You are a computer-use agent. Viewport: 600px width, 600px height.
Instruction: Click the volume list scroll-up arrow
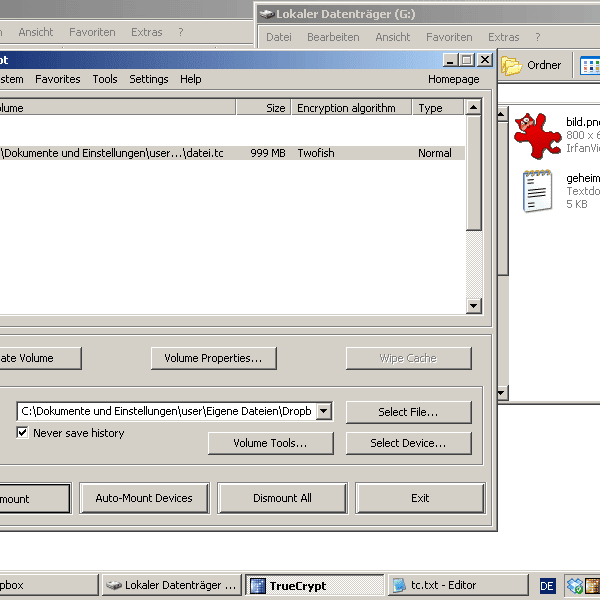pyautogui.click(x=473, y=107)
